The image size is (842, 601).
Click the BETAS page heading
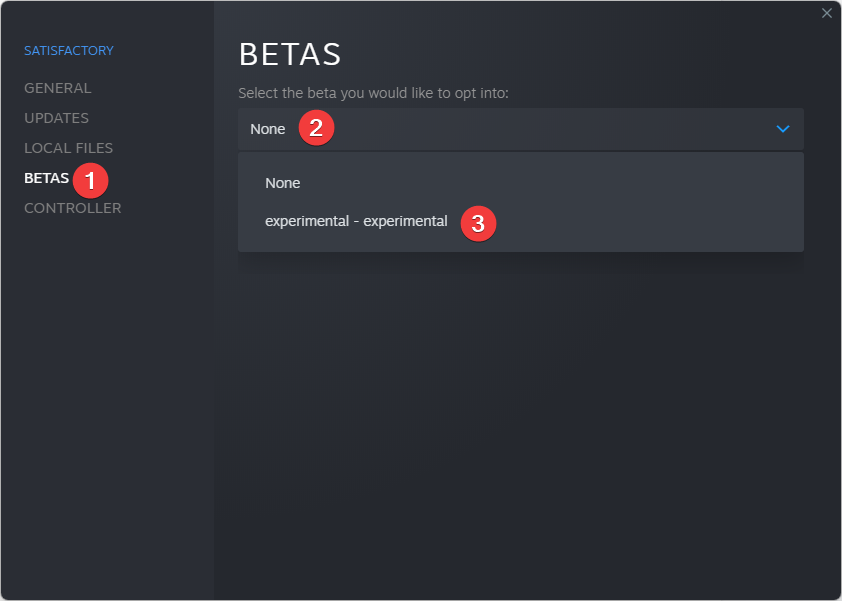[x=288, y=54]
